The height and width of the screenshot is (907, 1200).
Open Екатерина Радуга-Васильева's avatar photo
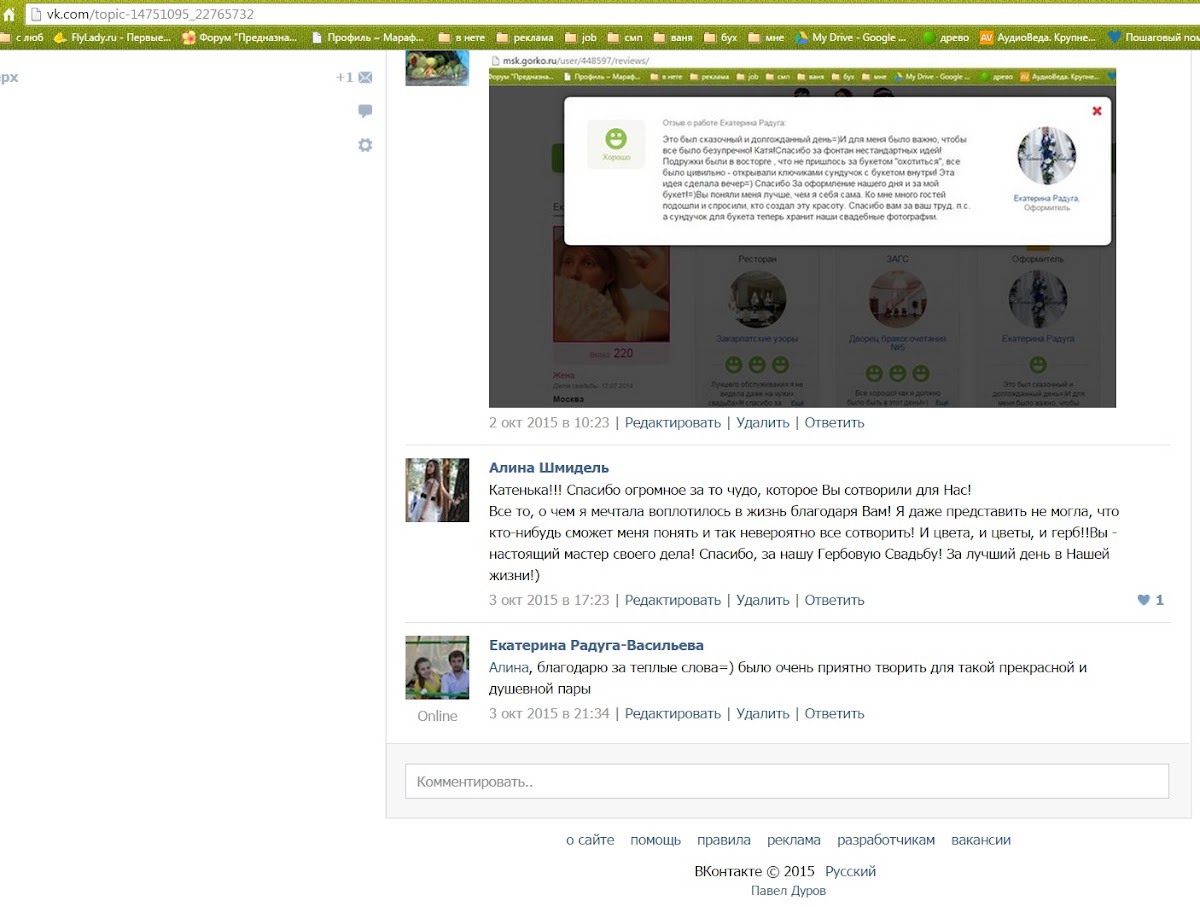pos(437,667)
